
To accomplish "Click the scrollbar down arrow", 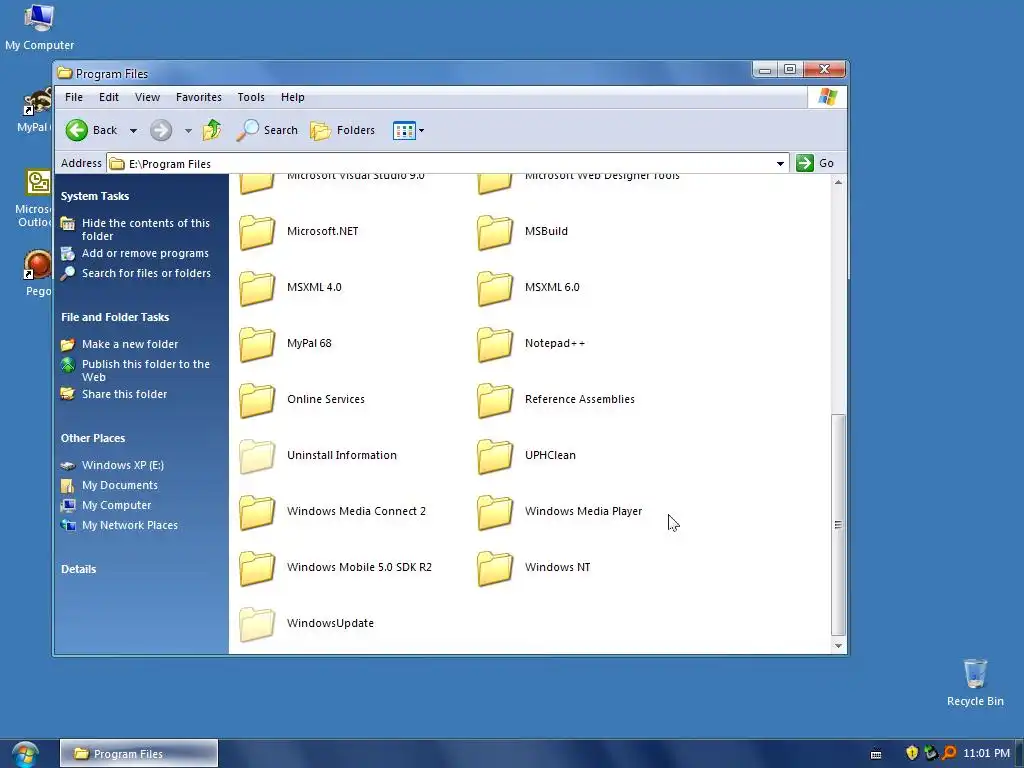I will tap(839, 646).
